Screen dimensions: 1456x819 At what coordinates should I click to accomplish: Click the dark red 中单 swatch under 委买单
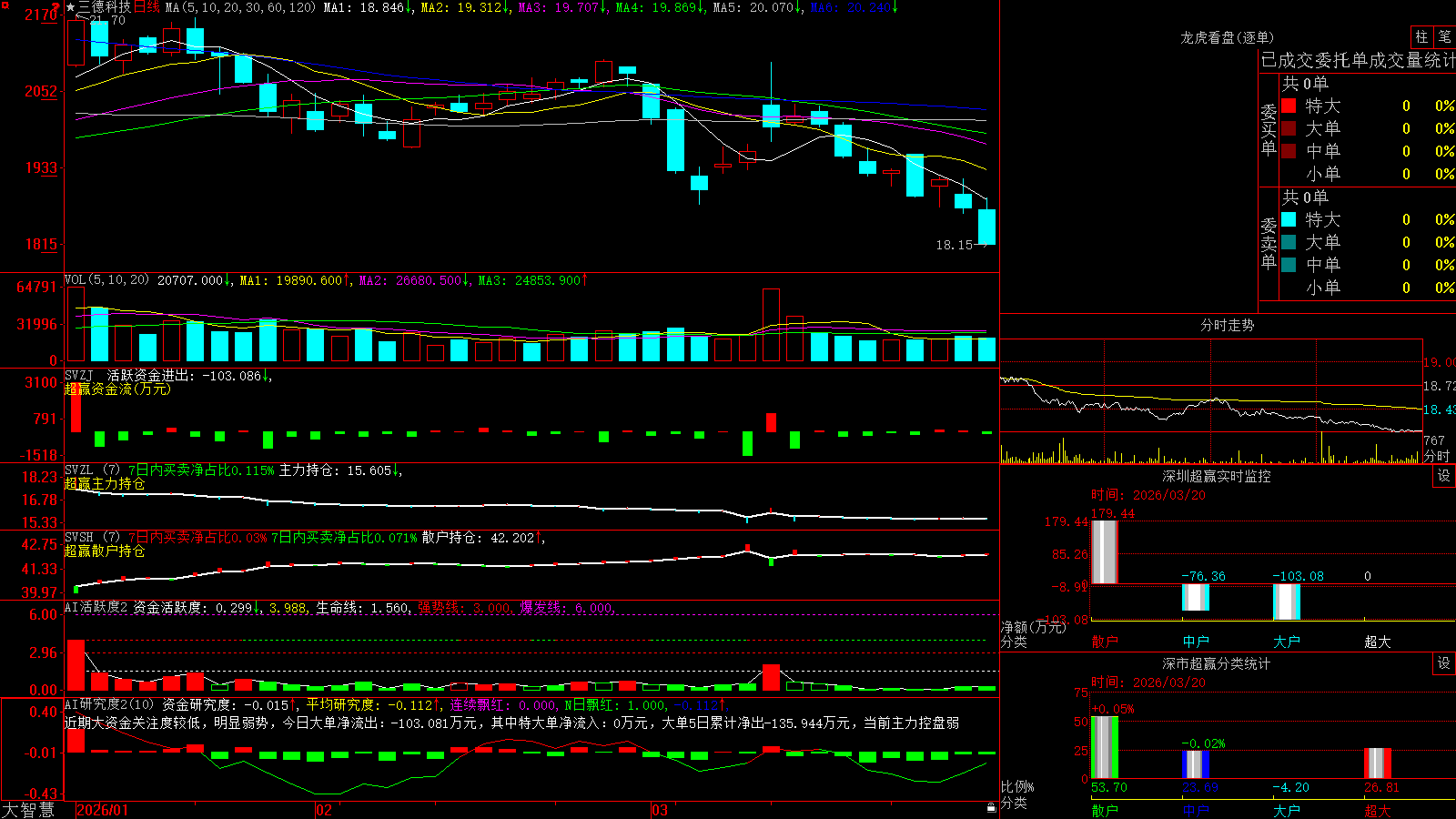pyautogui.click(x=1289, y=151)
